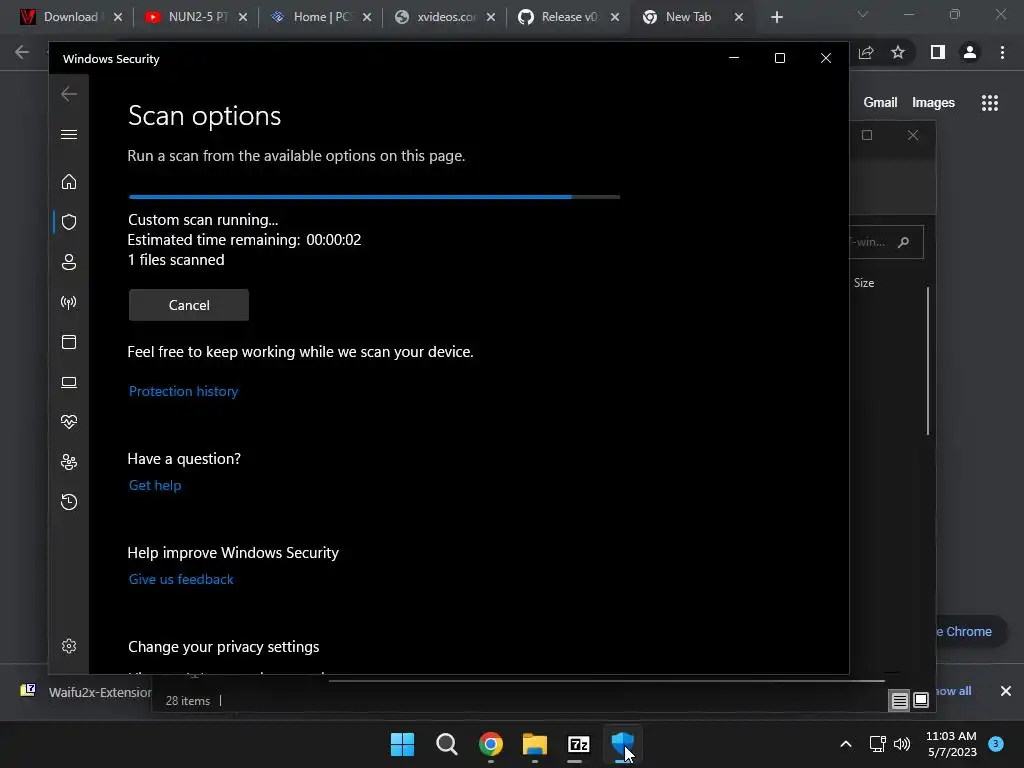The height and width of the screenshot is (768, 1024).
Task: Click the custom scan progress bar
Action: (374, 197)
